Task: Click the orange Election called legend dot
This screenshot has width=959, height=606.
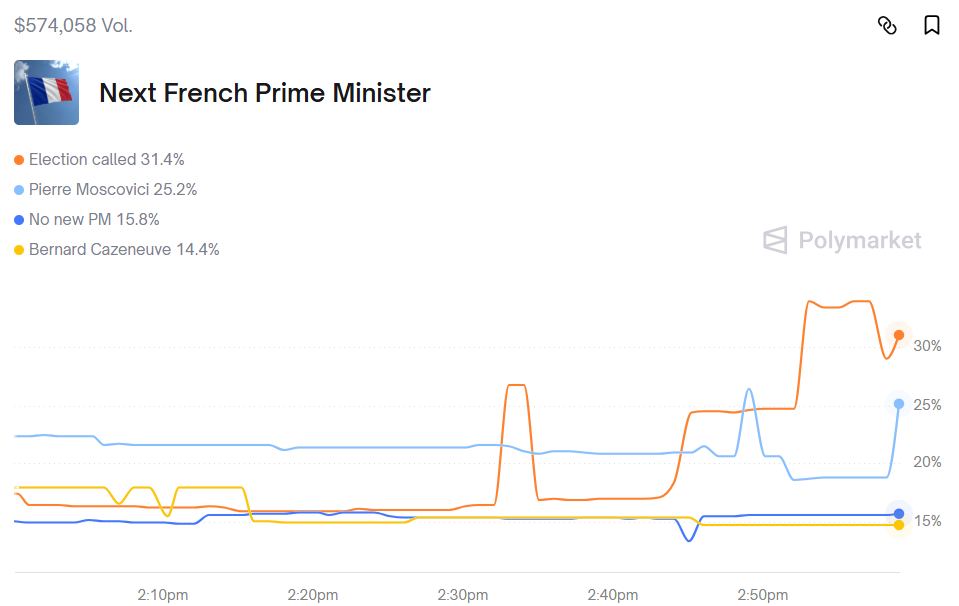Action: (x=19, y=160)
